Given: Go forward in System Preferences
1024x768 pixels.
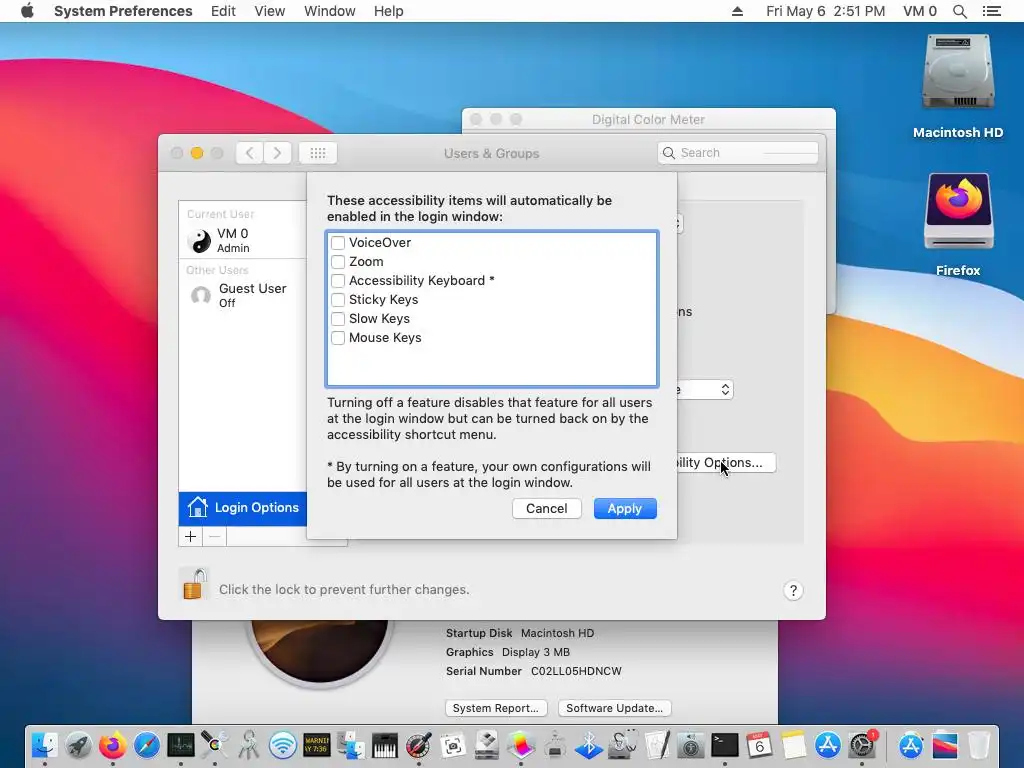Looking at the screenshot, I should (x=278, y=153).
